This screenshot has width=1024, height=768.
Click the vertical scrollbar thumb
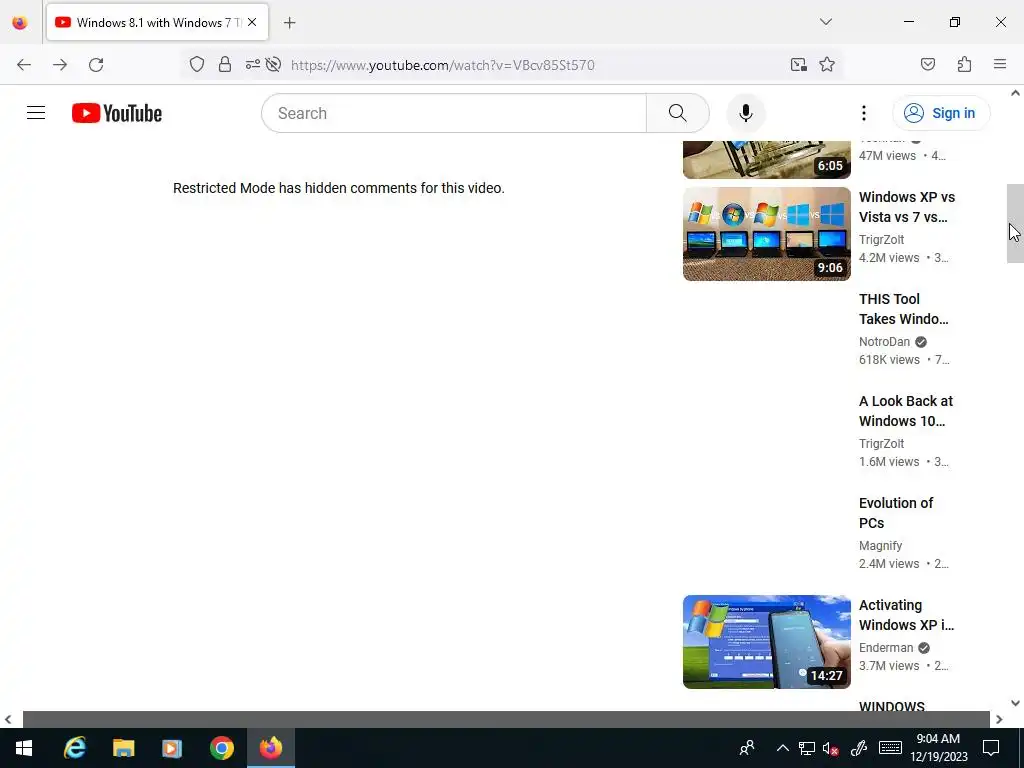pyautogui.click(x=1015, y=223)
